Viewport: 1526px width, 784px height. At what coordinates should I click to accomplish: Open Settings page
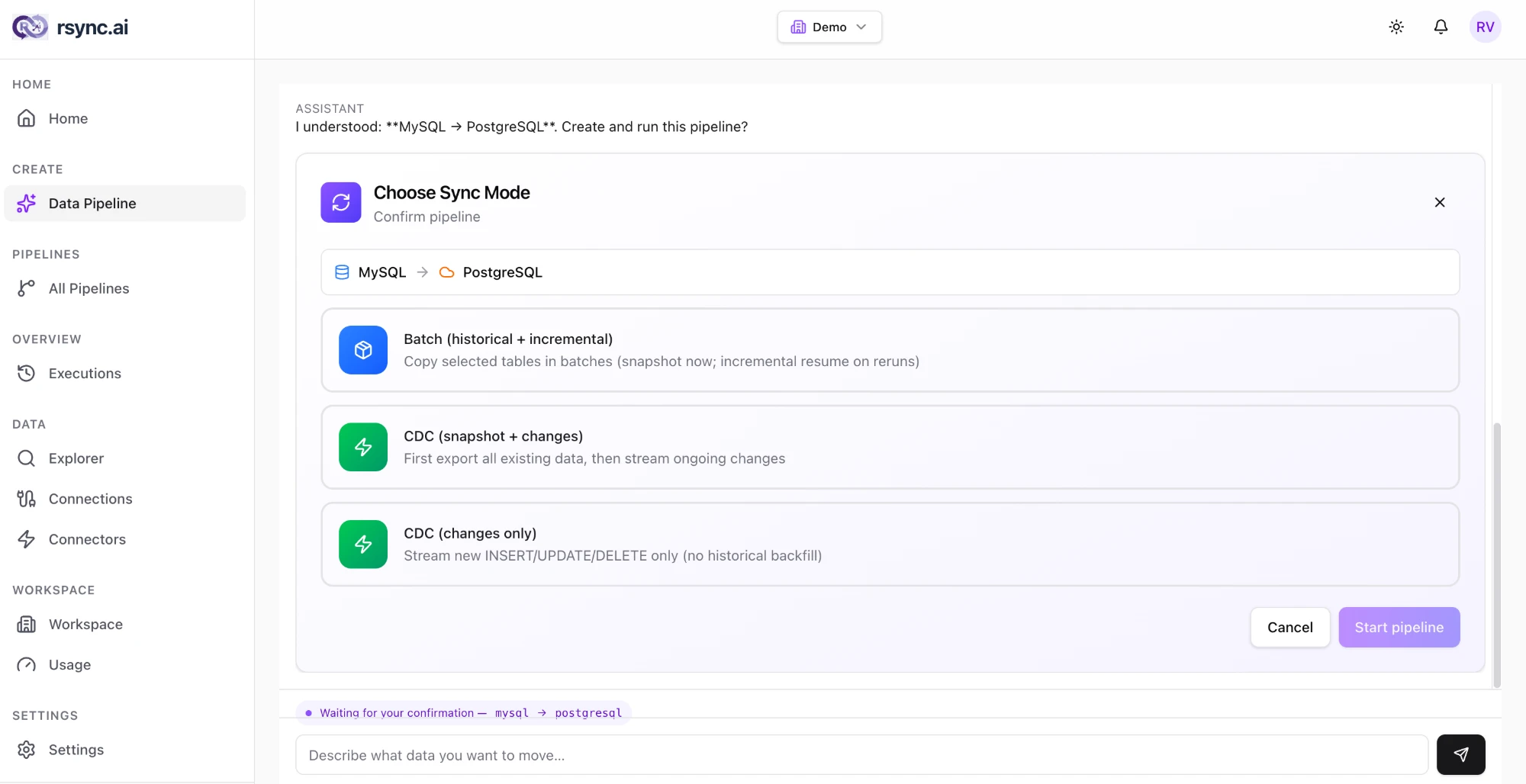[124, 750]
